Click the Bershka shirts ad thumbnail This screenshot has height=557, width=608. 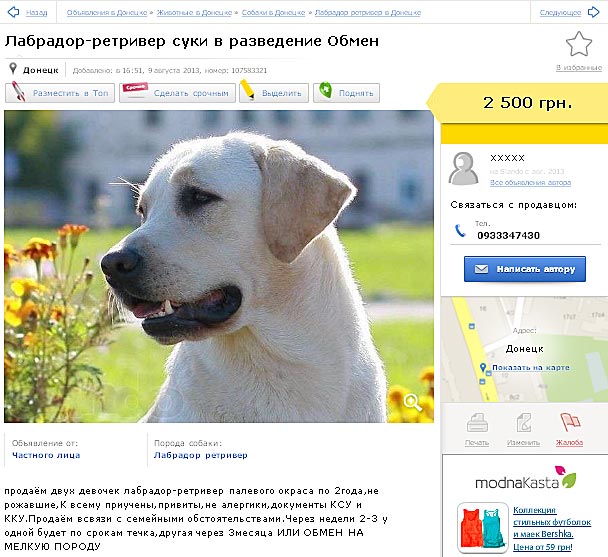click(x=483, y=528)
